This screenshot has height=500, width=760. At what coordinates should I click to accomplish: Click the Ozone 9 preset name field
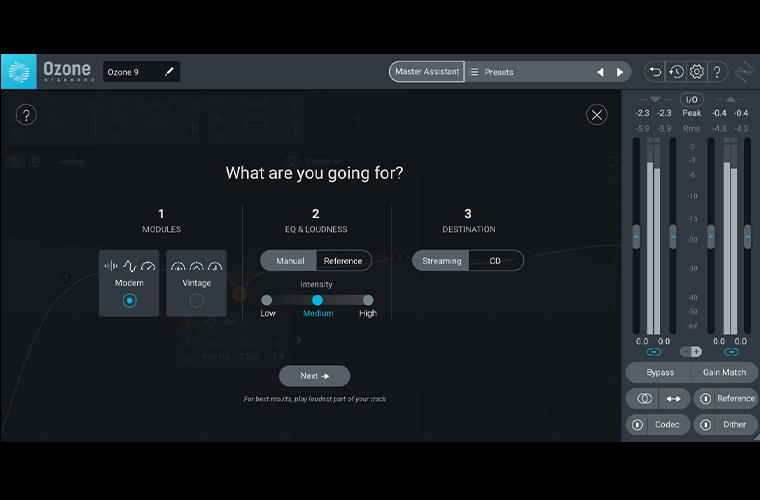(x=141, y=72)
